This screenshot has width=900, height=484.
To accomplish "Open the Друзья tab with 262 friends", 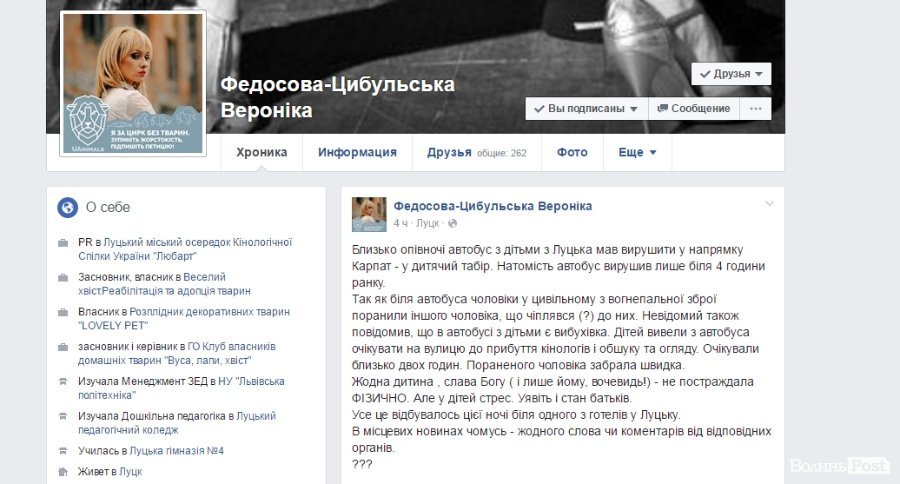I will click(476, 152).
